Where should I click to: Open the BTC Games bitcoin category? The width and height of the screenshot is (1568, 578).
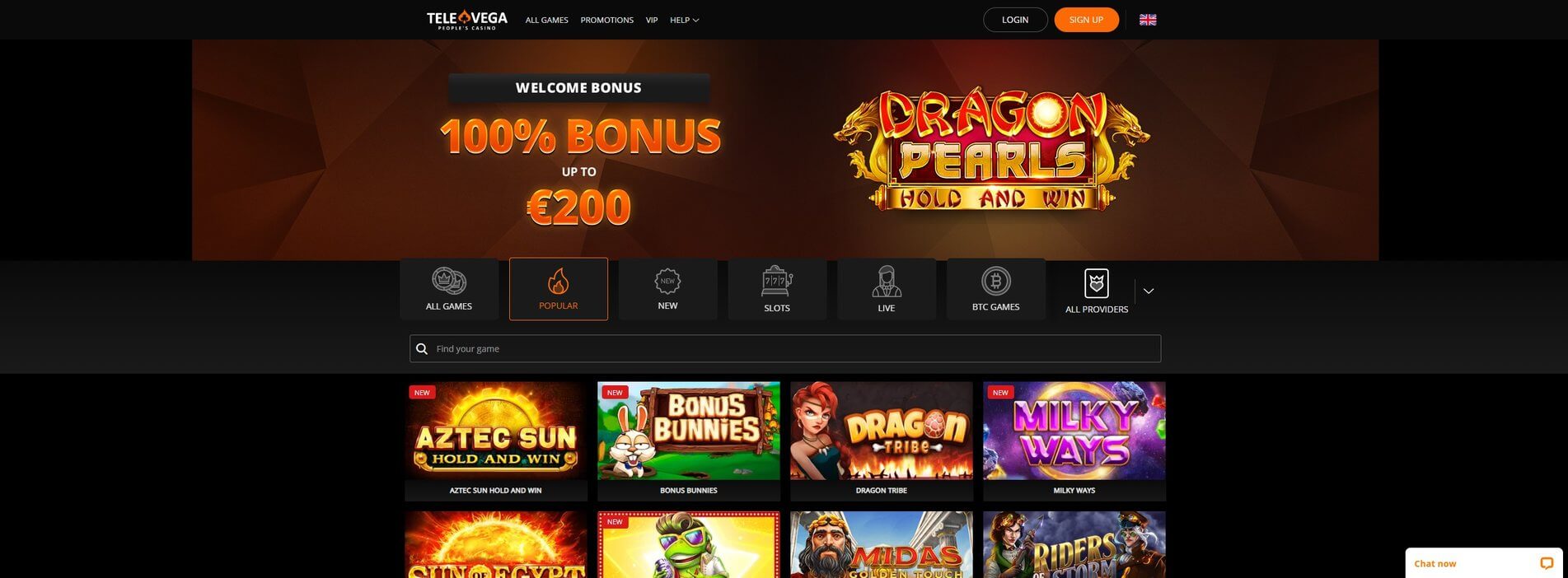pyautogui.click(x=996, y=289)
